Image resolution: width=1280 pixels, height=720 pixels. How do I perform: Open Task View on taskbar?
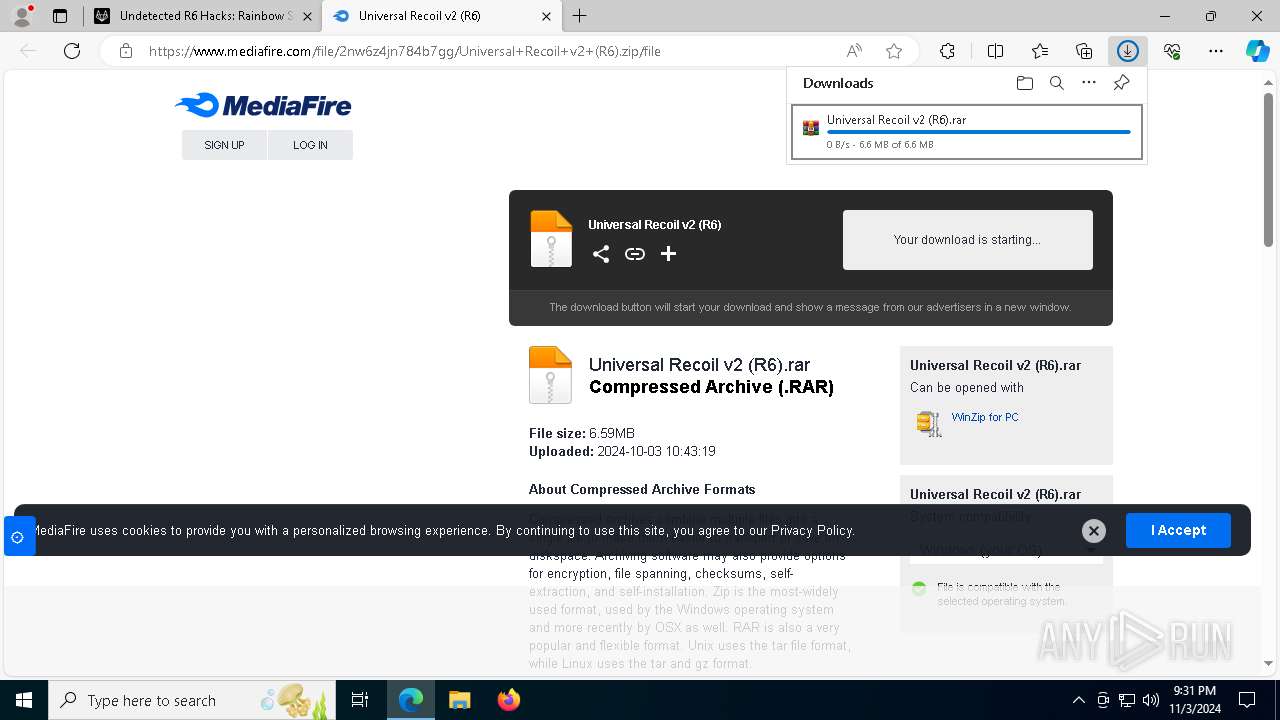pyautogui.click(x=360, y=700)
